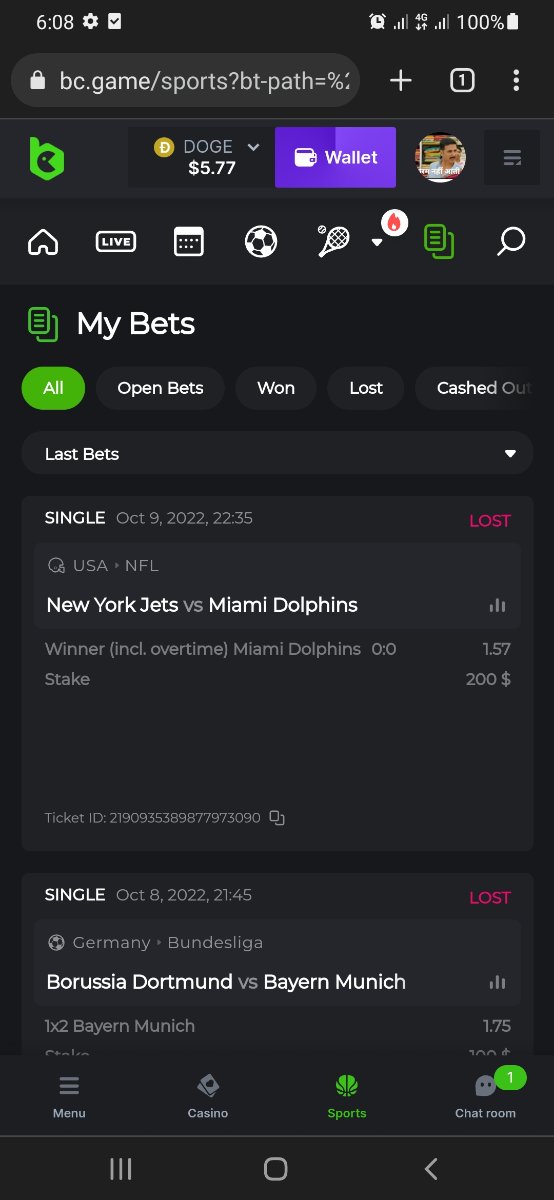Open the LIVE events icon
This screenshot has height=1200, width=554.
pos(116,241)
